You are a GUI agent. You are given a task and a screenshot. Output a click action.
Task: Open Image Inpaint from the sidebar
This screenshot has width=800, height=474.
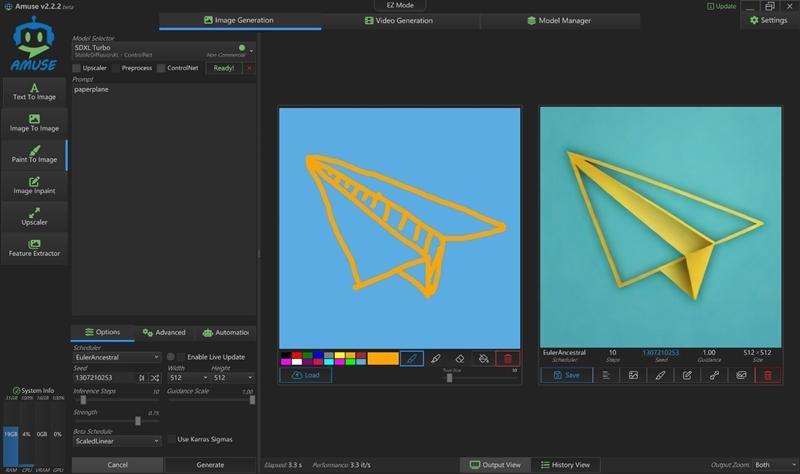(35, 184)
